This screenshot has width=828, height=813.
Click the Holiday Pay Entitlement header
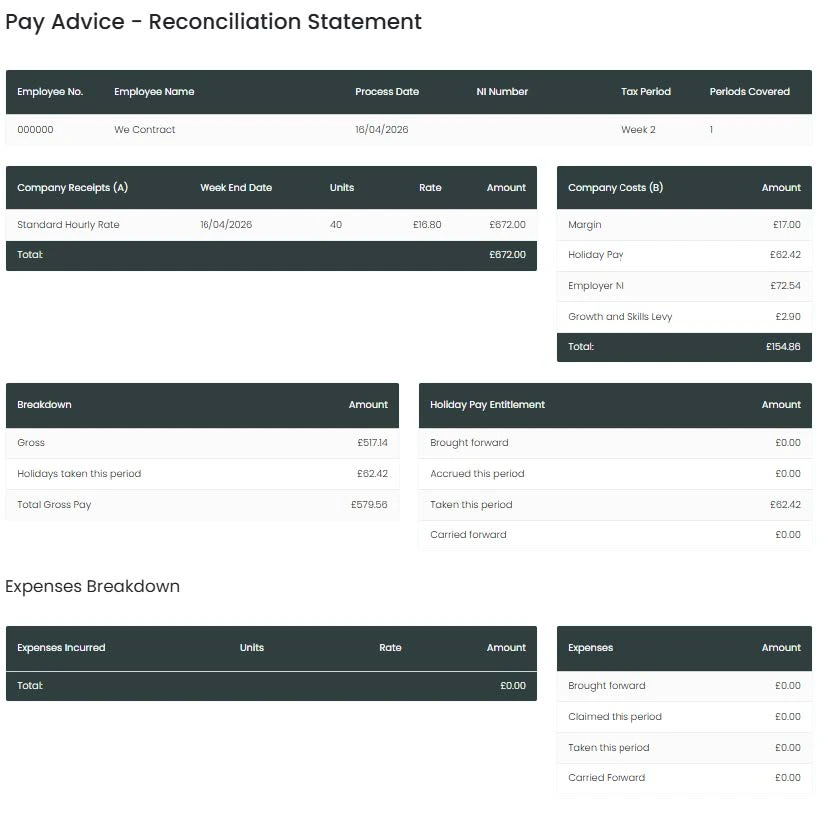pos(487,405)
